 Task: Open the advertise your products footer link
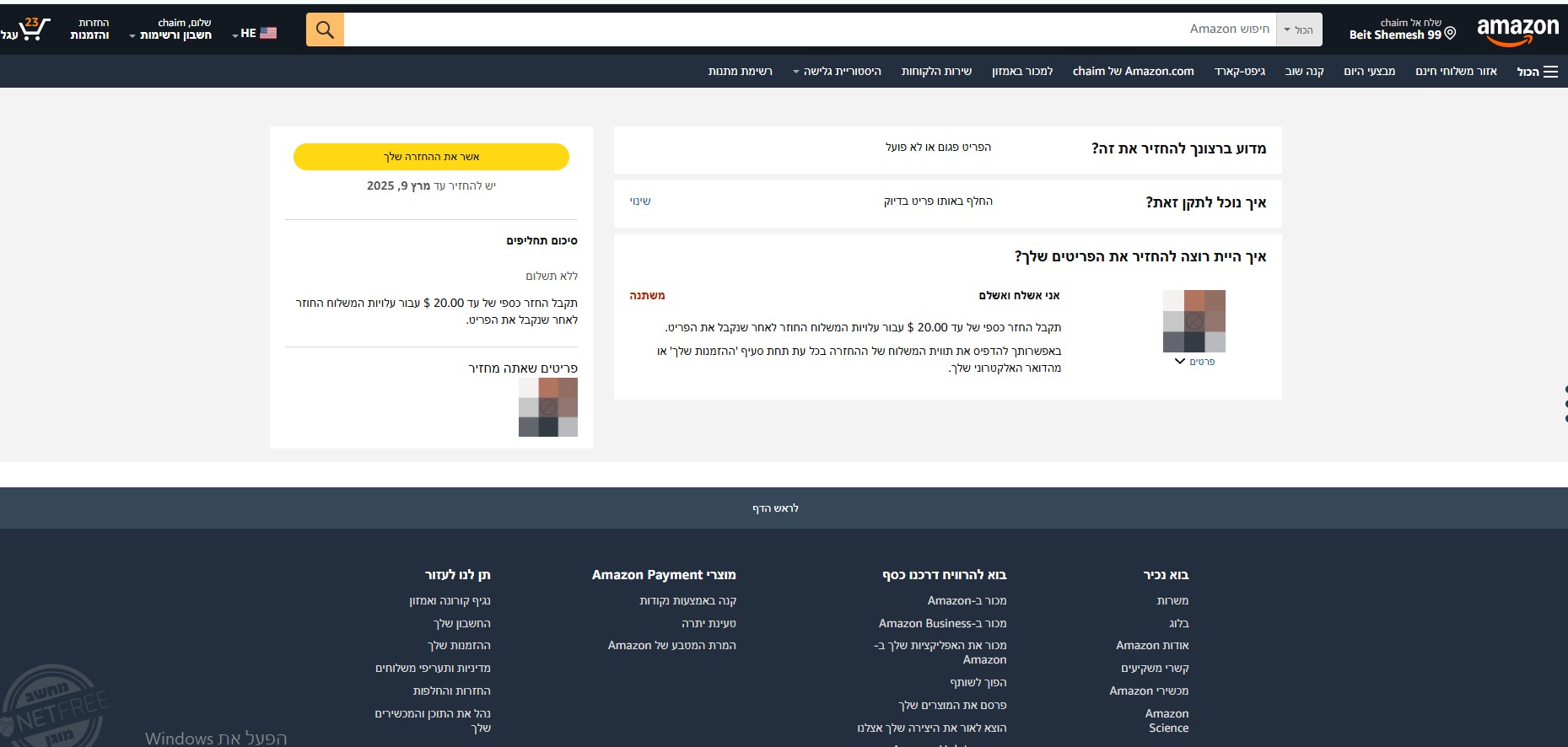point(952,706)
